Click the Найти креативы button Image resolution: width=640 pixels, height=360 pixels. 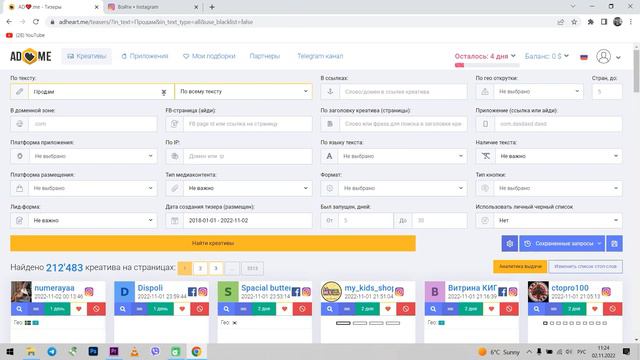click(x=213, y=243)
